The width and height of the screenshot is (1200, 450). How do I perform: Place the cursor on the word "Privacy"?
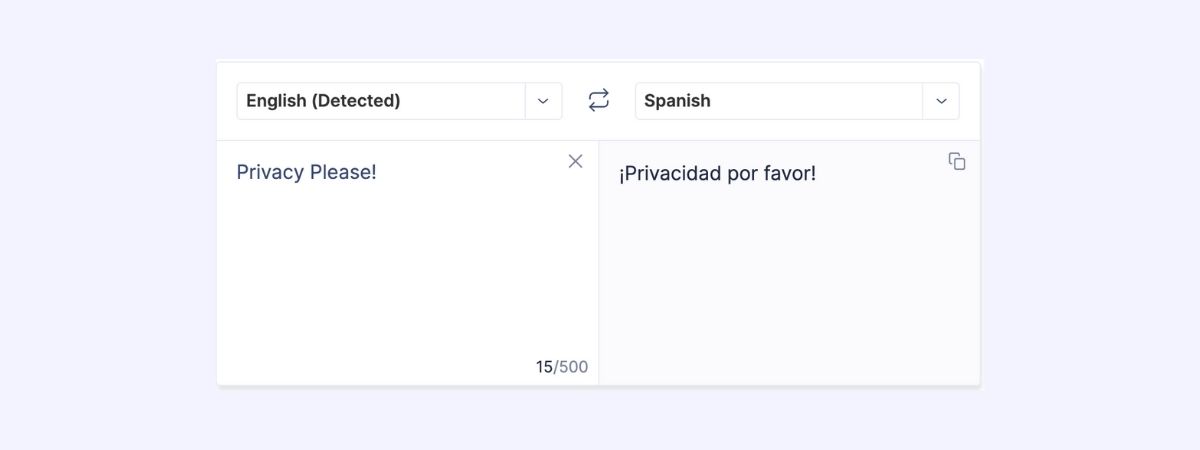(x=270, y=172)
